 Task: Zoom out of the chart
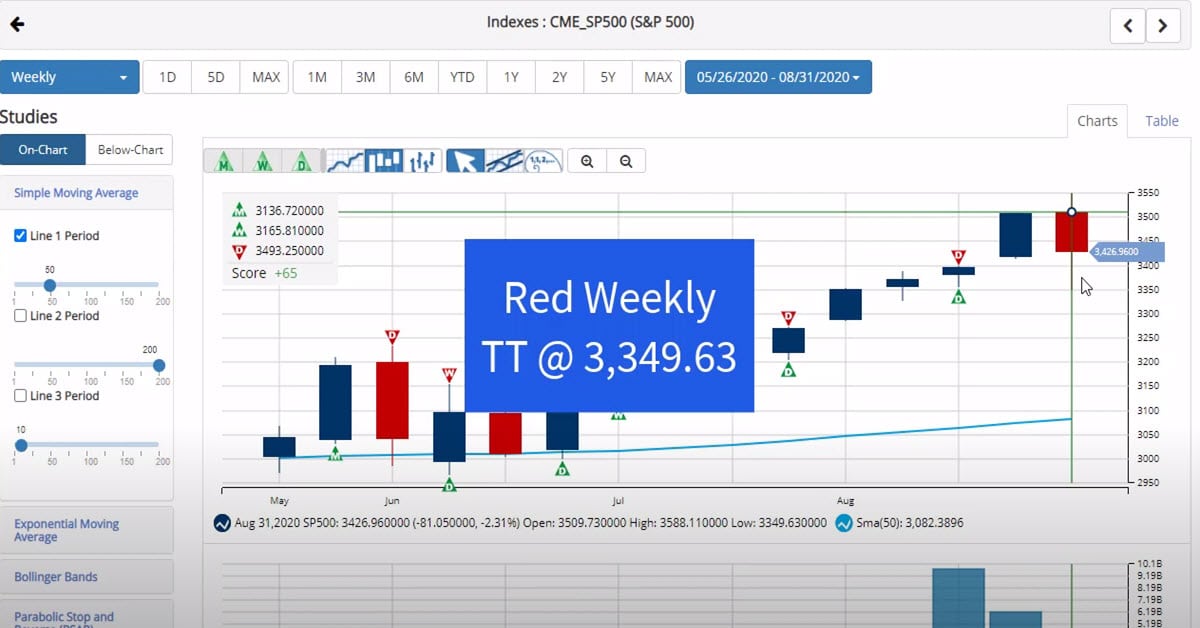(626, 161)
